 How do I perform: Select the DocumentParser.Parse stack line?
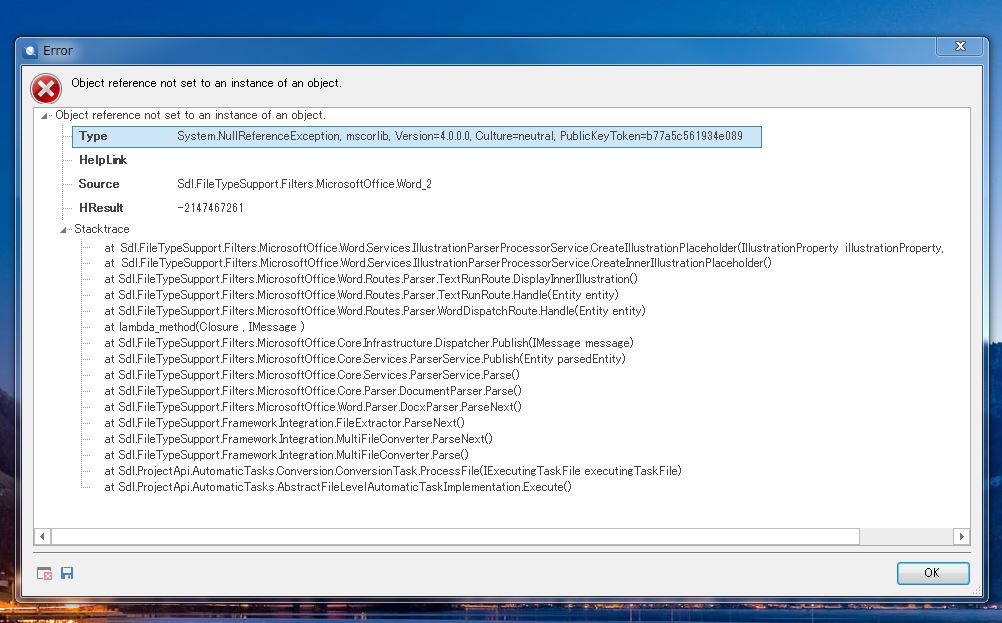pyautogui.click(x=313, y=390)
